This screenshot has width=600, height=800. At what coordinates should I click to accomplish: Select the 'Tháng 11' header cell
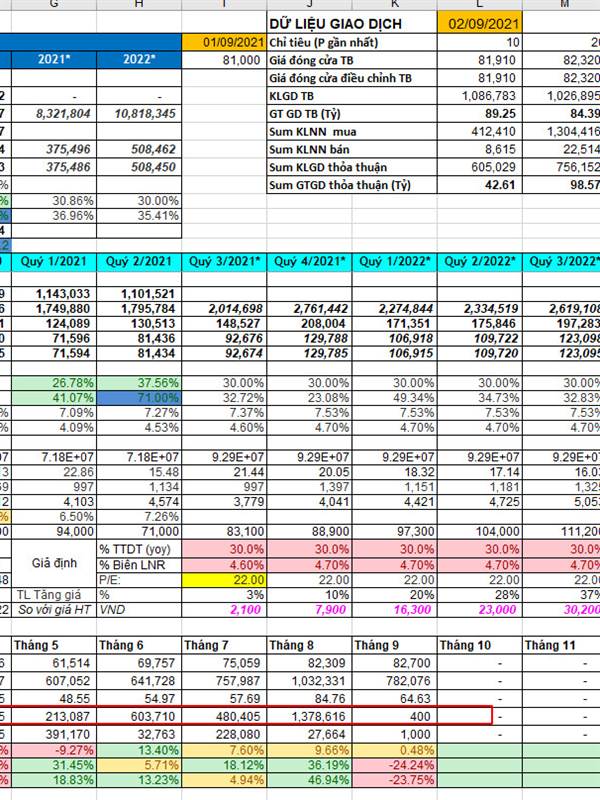pyautogui.click(x=562, y=645)
